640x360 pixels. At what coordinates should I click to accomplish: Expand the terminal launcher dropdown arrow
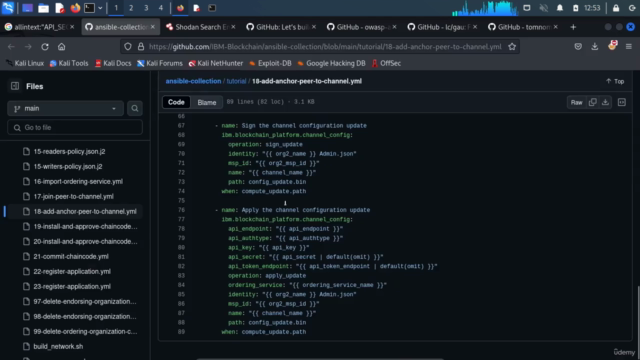(100, 8)
